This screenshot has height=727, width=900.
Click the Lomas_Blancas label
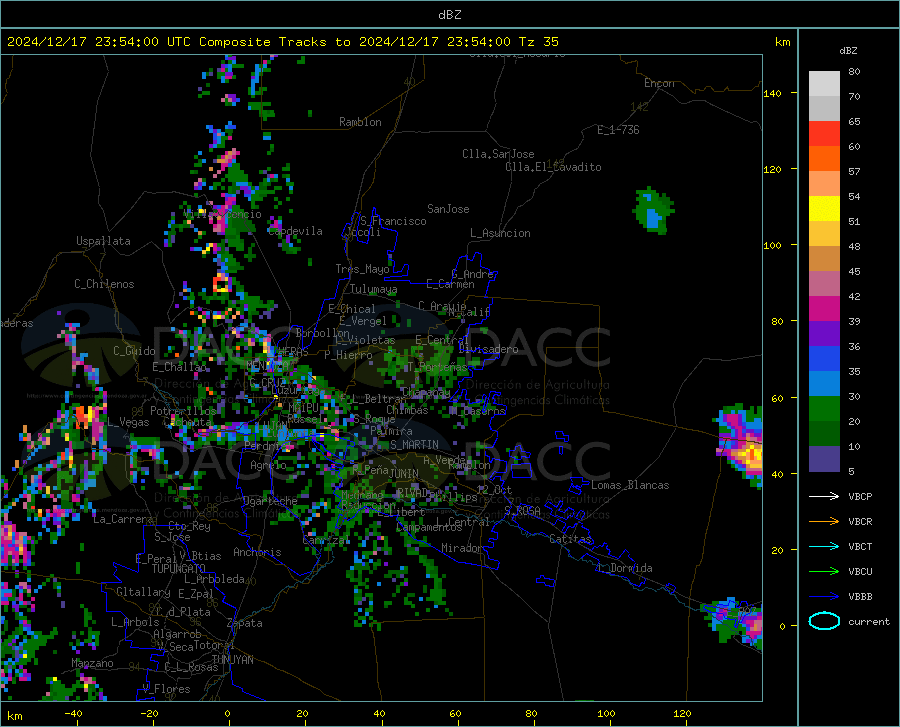tap(630, 485)
